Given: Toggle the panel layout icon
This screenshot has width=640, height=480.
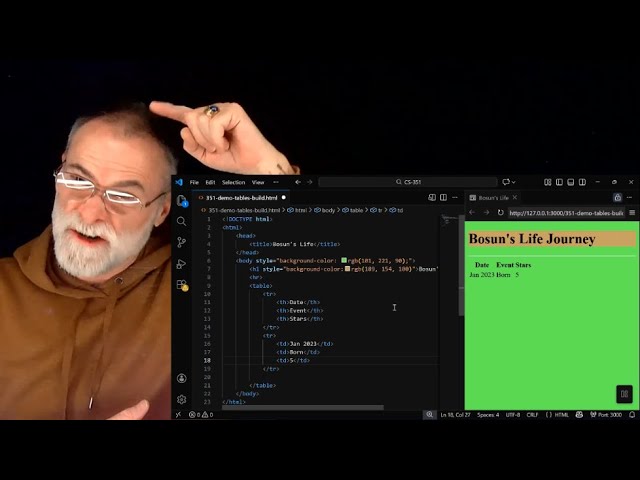Looking at the screenshot, I should point(571,182).
